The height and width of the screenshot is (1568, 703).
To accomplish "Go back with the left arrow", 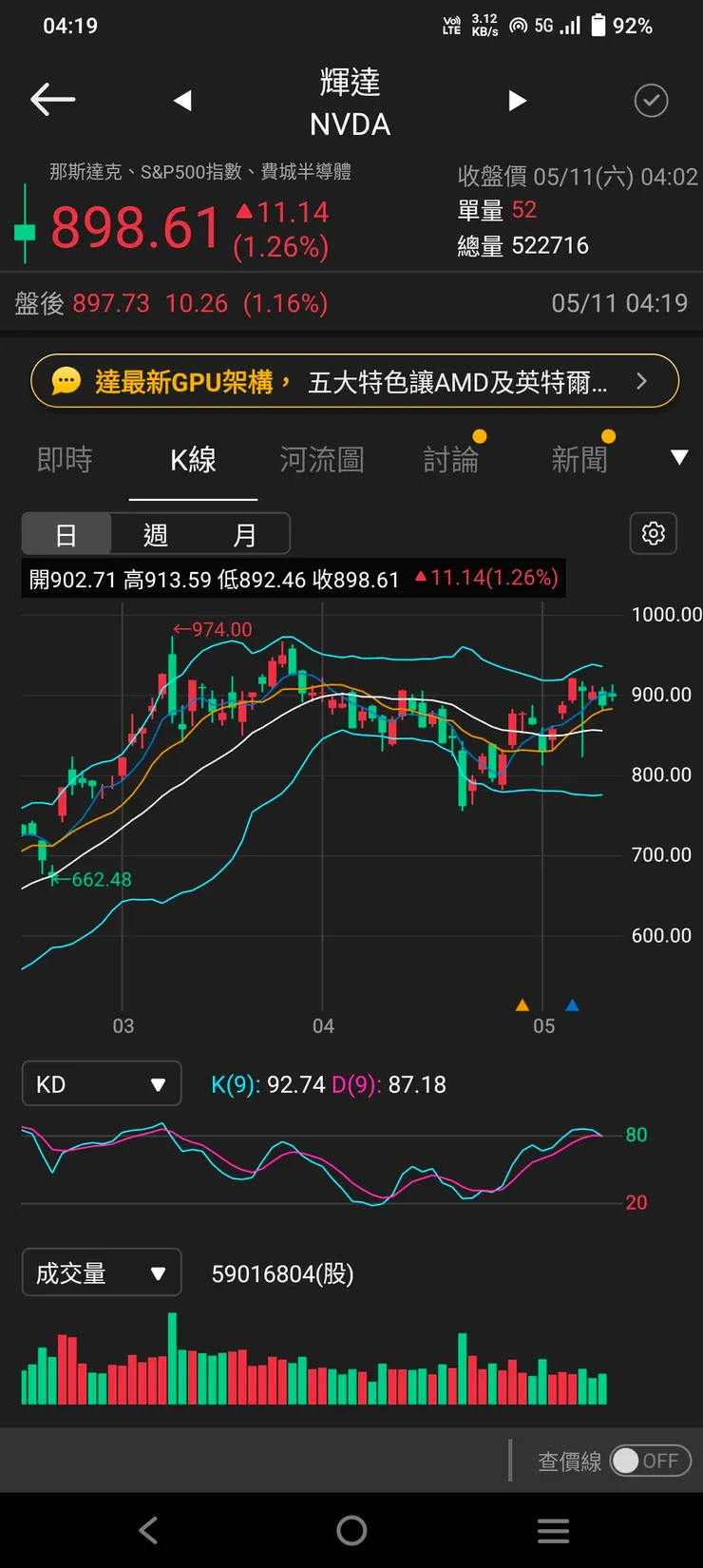I will pos(52,99).
